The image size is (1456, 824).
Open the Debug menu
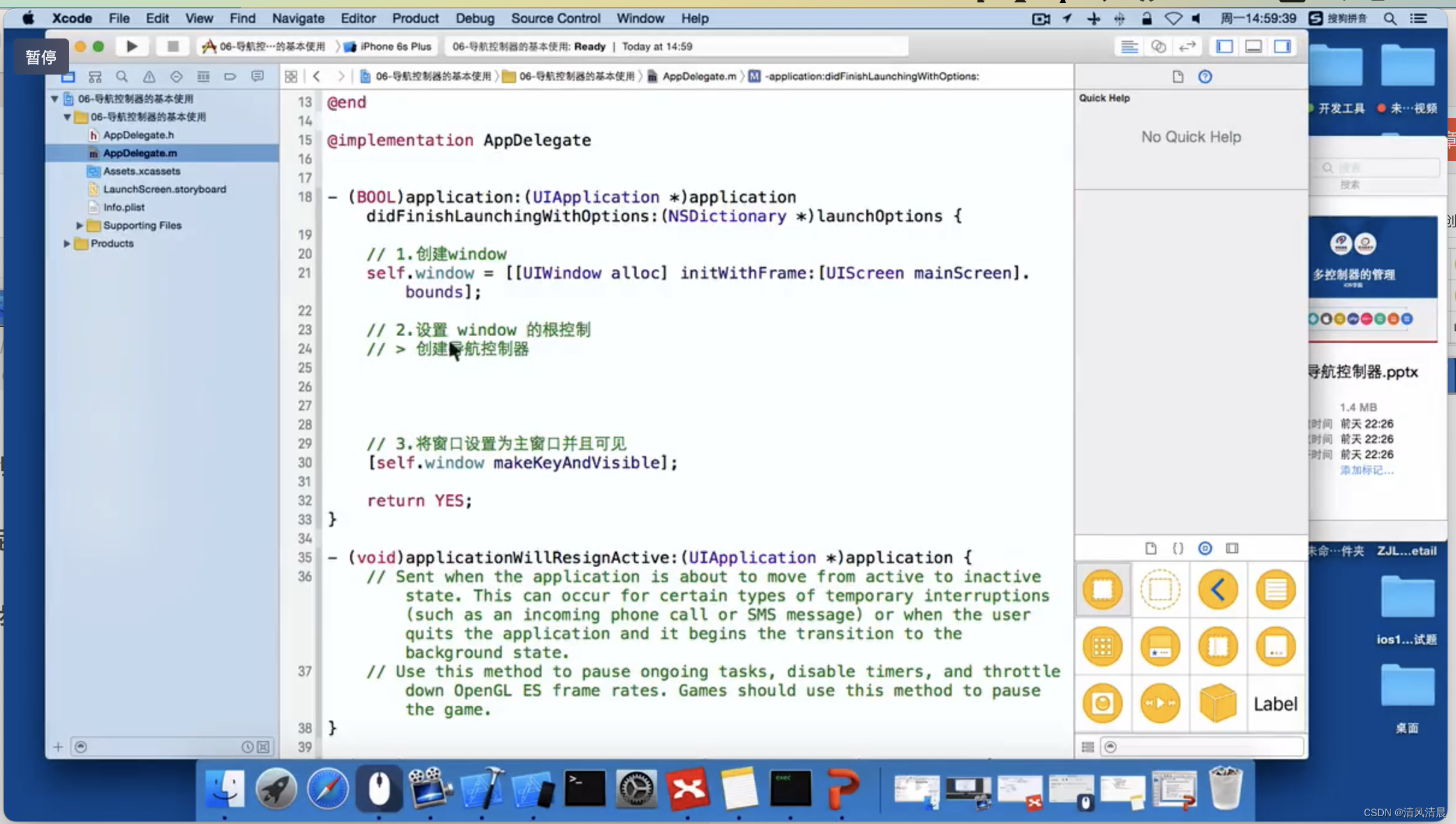pos(475,18)
